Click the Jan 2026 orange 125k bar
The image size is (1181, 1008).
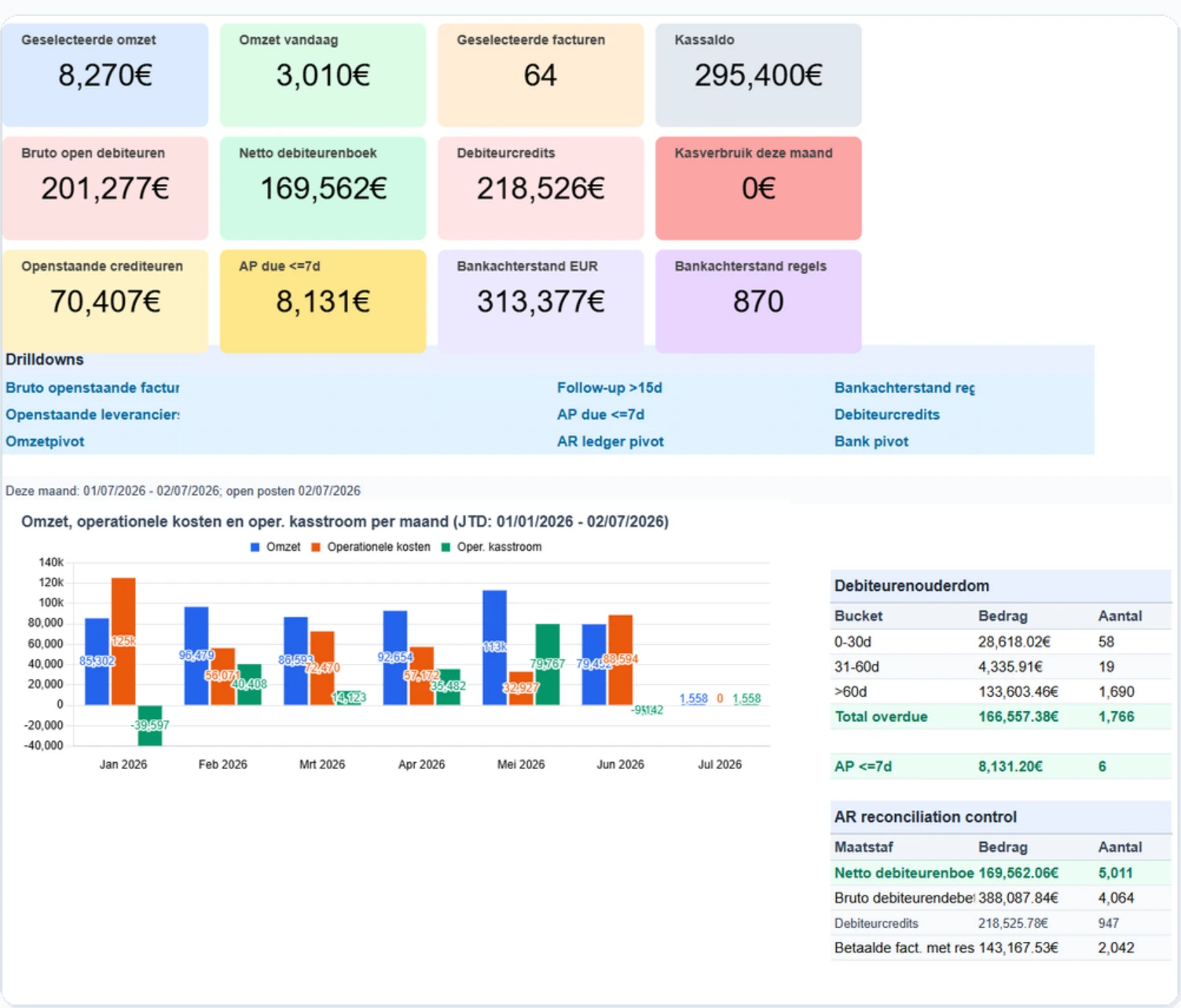[123, 641]
